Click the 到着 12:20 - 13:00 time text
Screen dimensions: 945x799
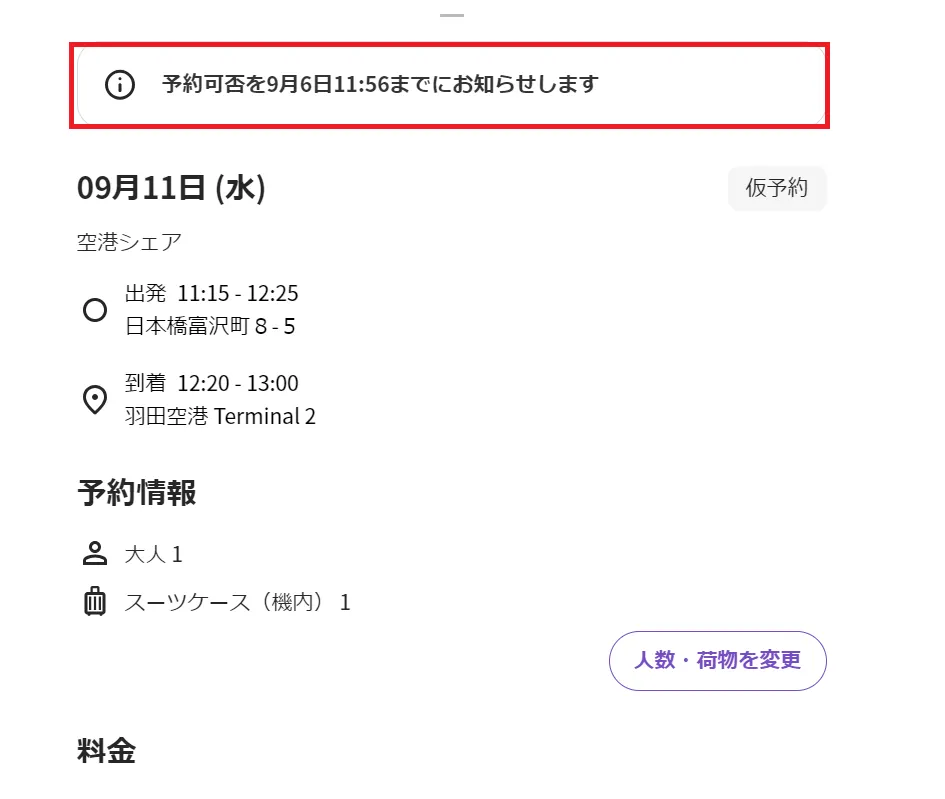211,383
